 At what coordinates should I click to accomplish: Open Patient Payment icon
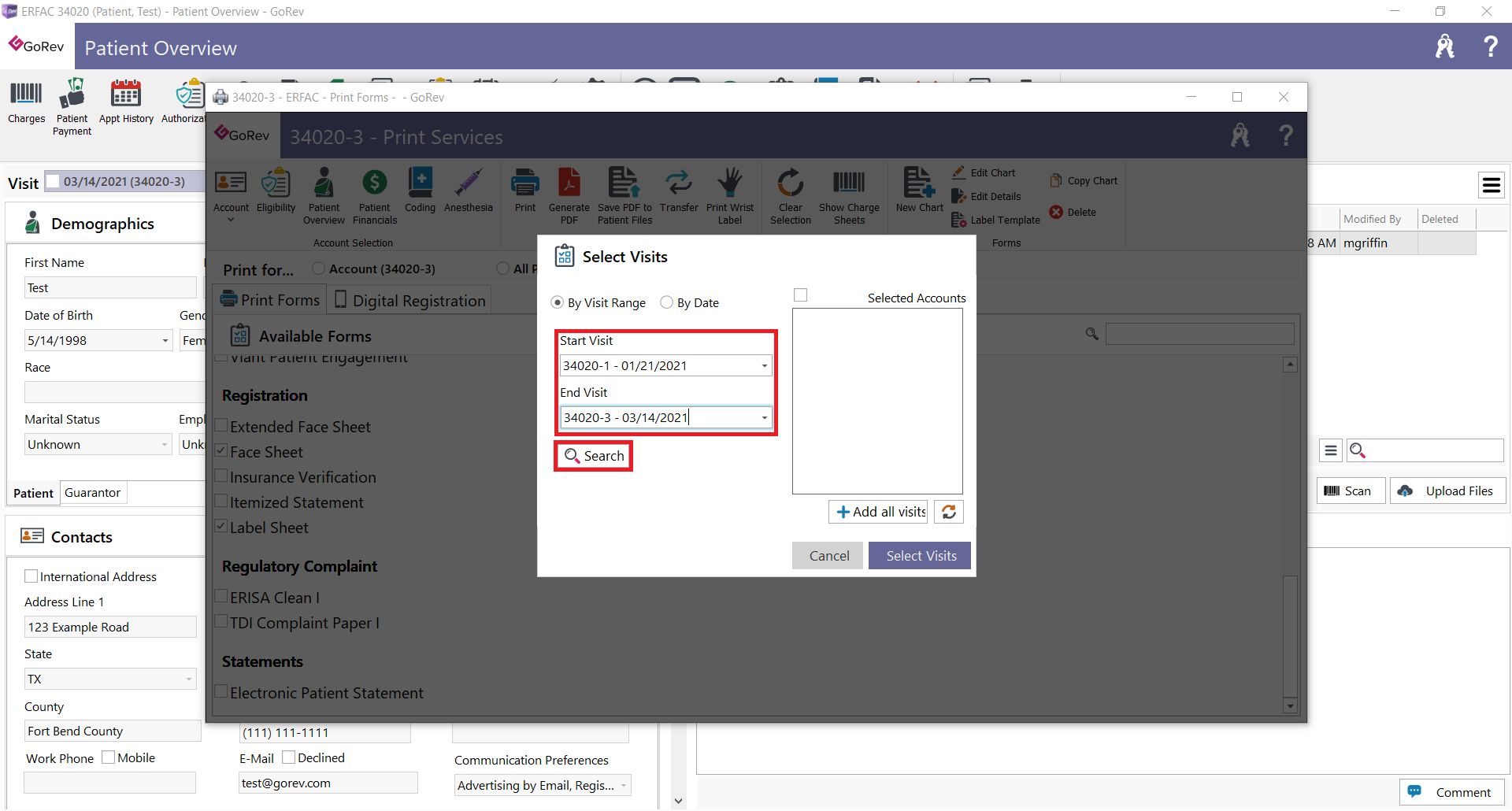coord(72,107)
